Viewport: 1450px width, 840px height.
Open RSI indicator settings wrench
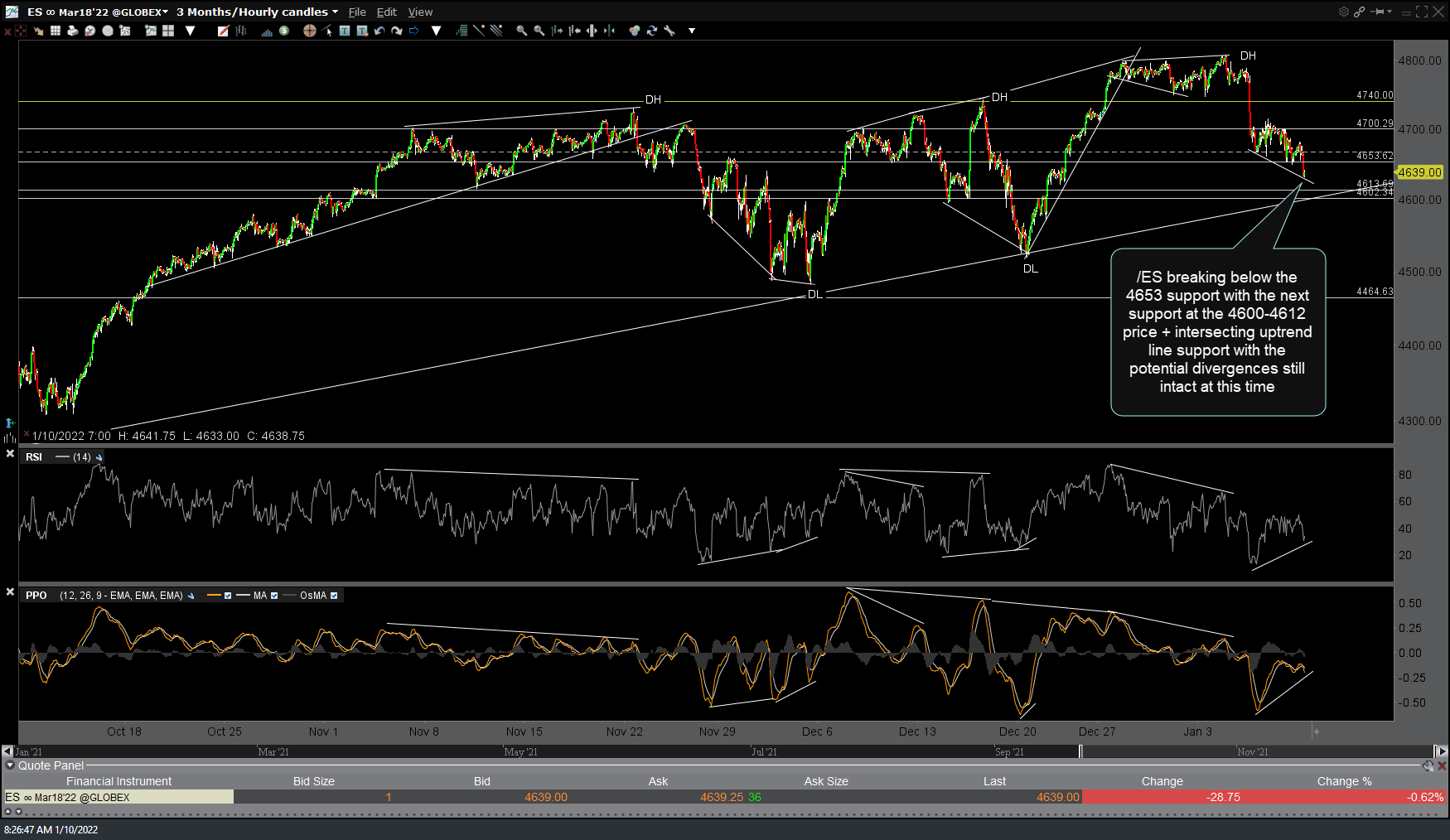coord(99,457)
